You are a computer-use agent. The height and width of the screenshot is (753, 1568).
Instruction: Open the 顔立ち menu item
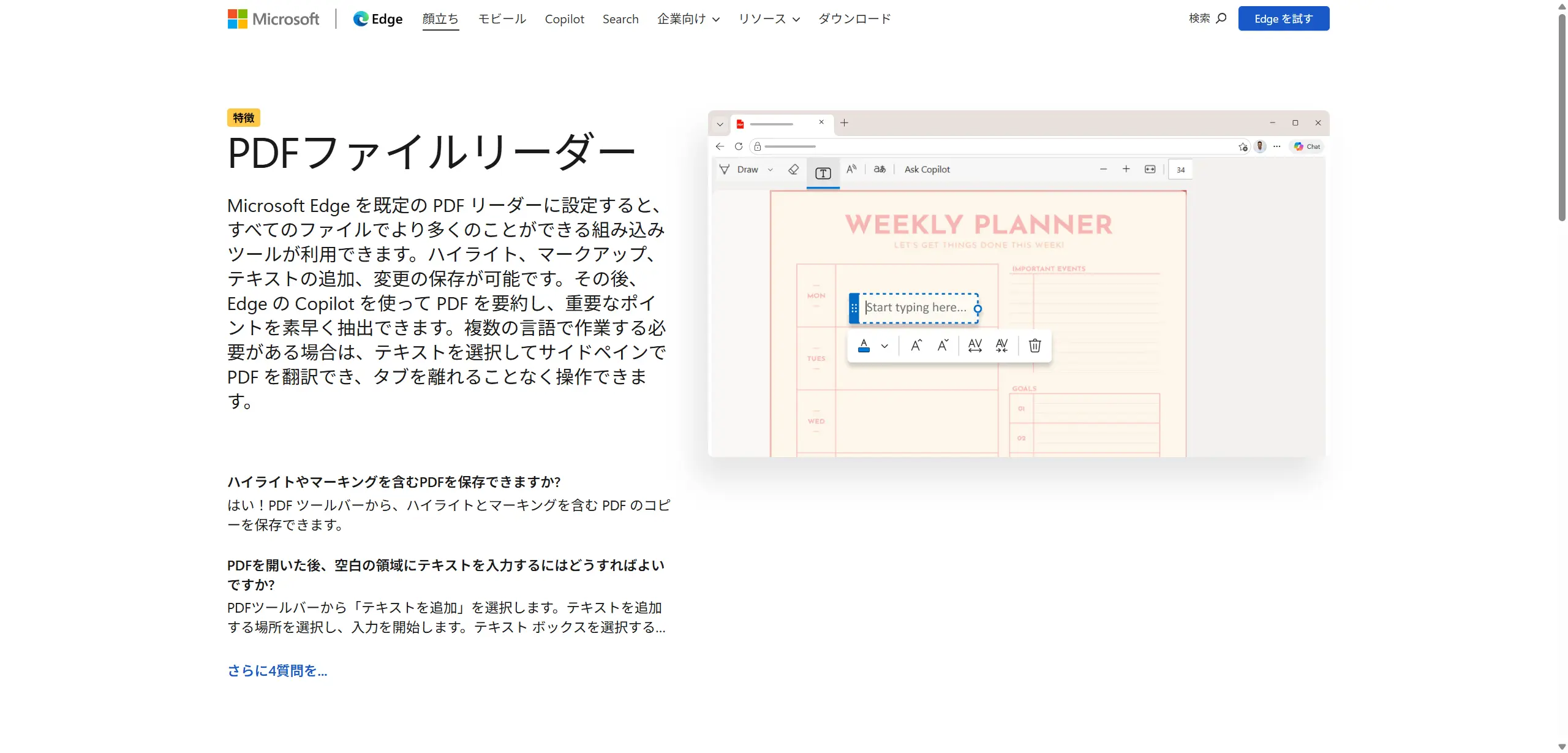(x=440, y=19)
